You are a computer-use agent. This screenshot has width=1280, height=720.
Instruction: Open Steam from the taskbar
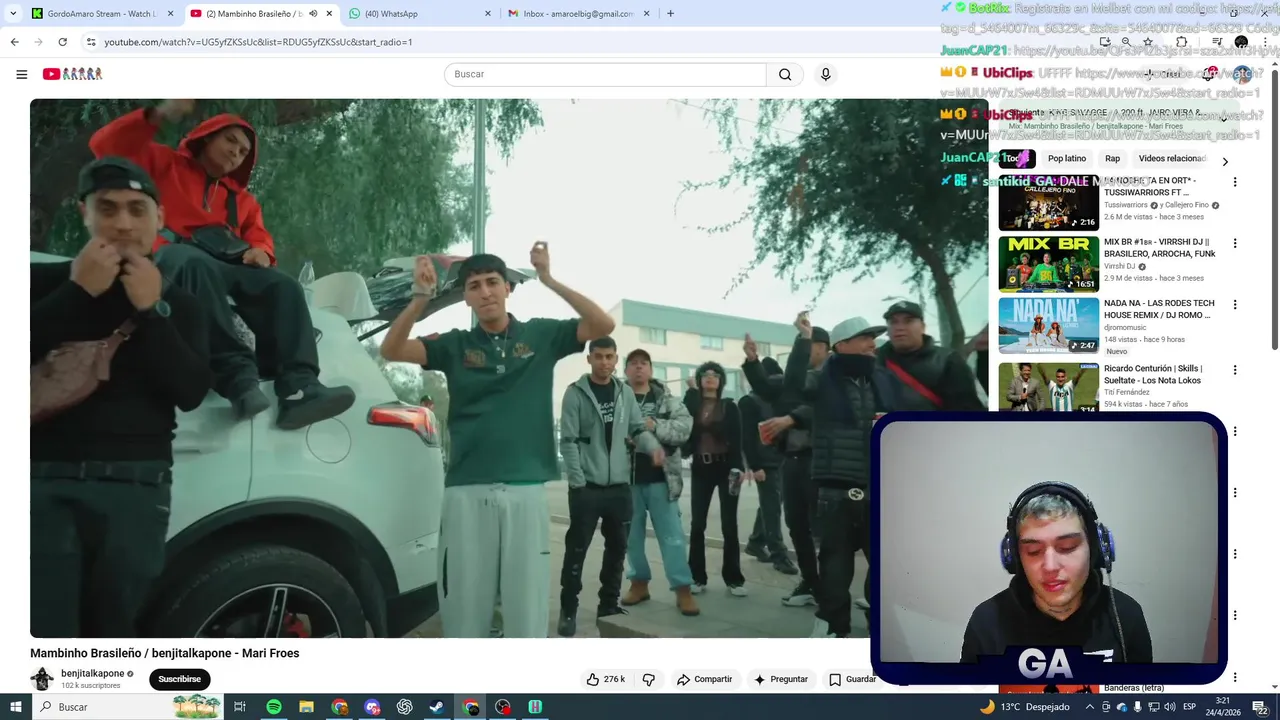coord(437,707)
